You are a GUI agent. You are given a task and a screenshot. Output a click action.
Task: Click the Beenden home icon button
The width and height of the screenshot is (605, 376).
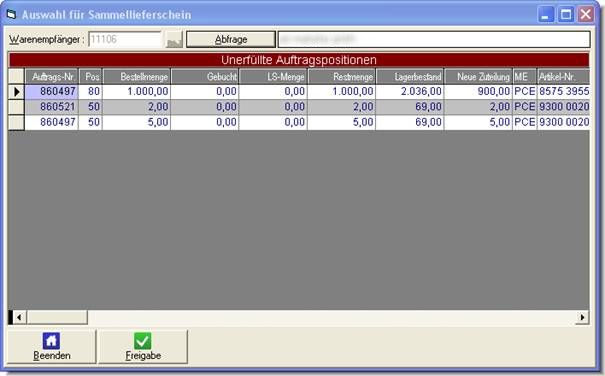(x=51, y=346)
